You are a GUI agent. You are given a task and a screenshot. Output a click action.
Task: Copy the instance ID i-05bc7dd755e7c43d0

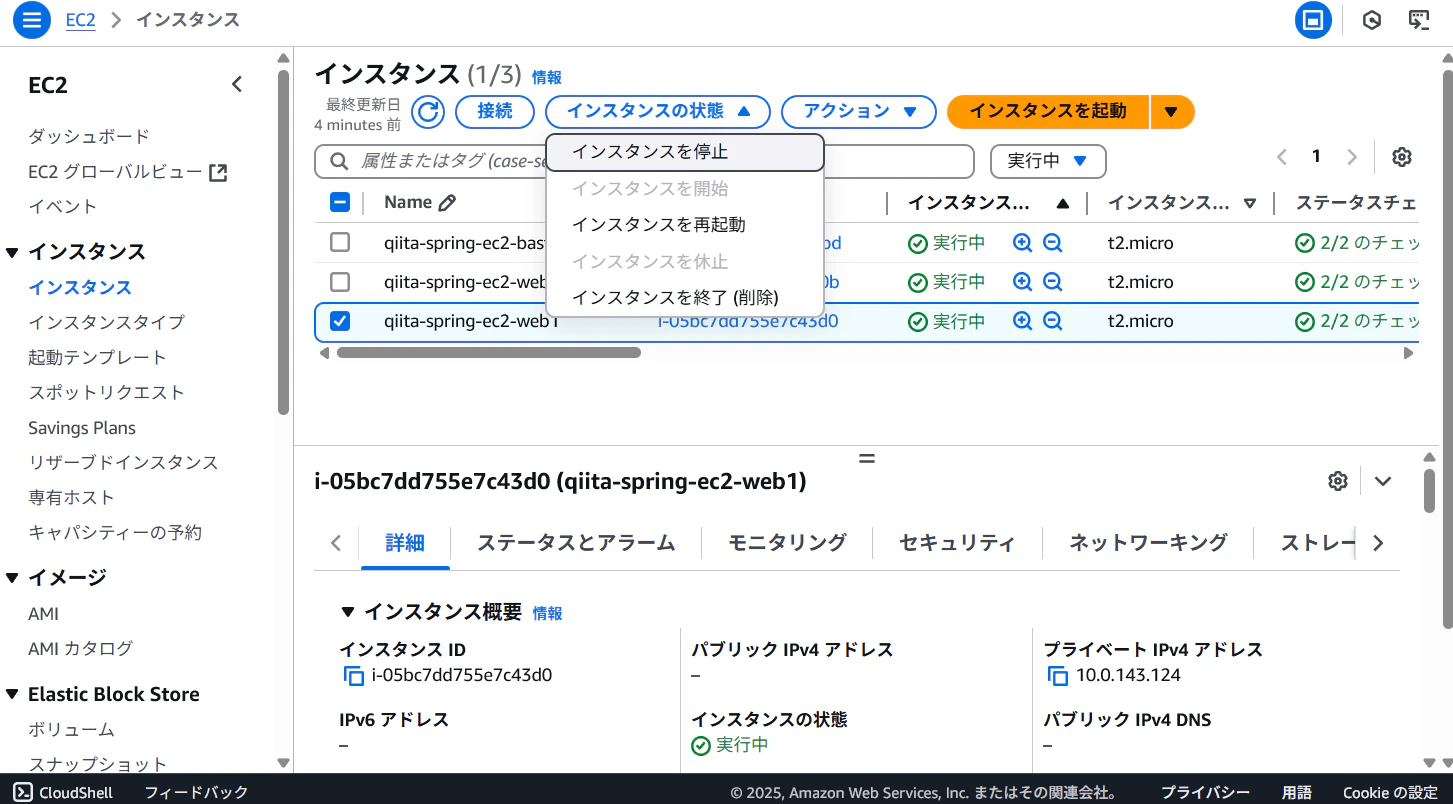[353, 676]
